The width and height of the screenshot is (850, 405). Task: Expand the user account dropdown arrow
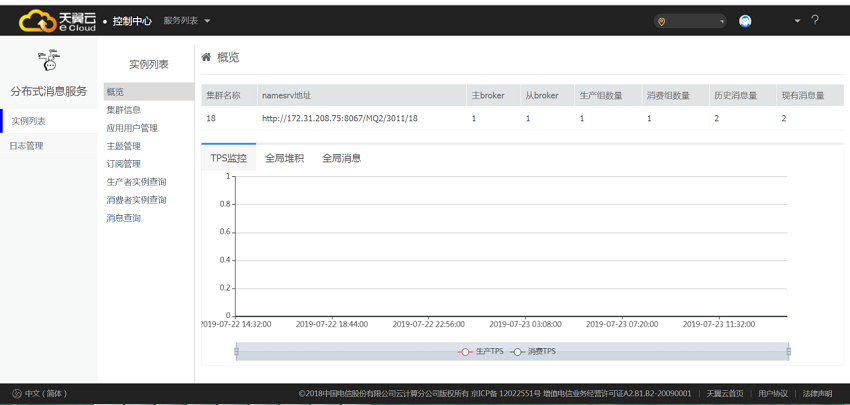[797, 21]
